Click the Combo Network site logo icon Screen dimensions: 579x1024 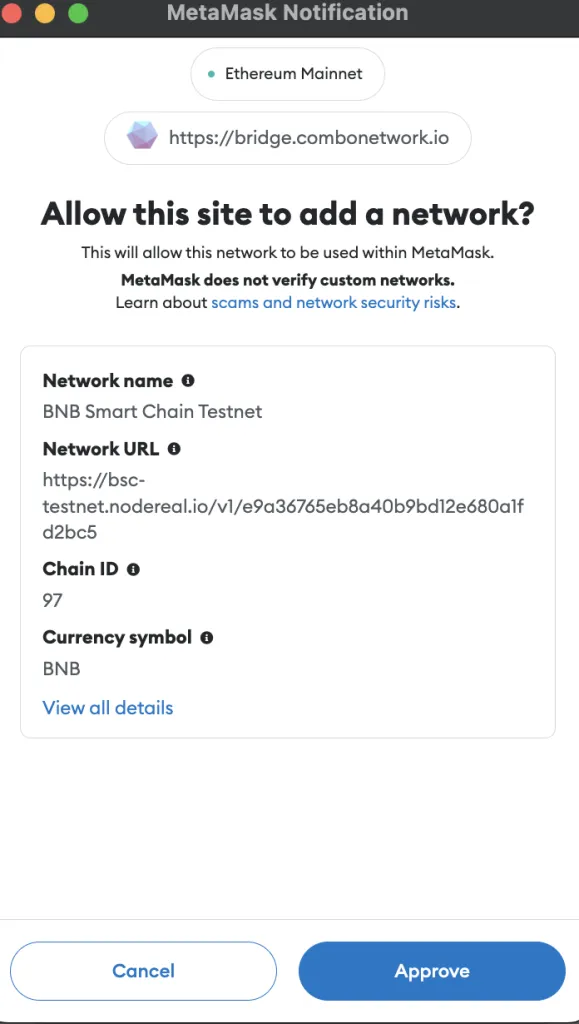[142, 138]
